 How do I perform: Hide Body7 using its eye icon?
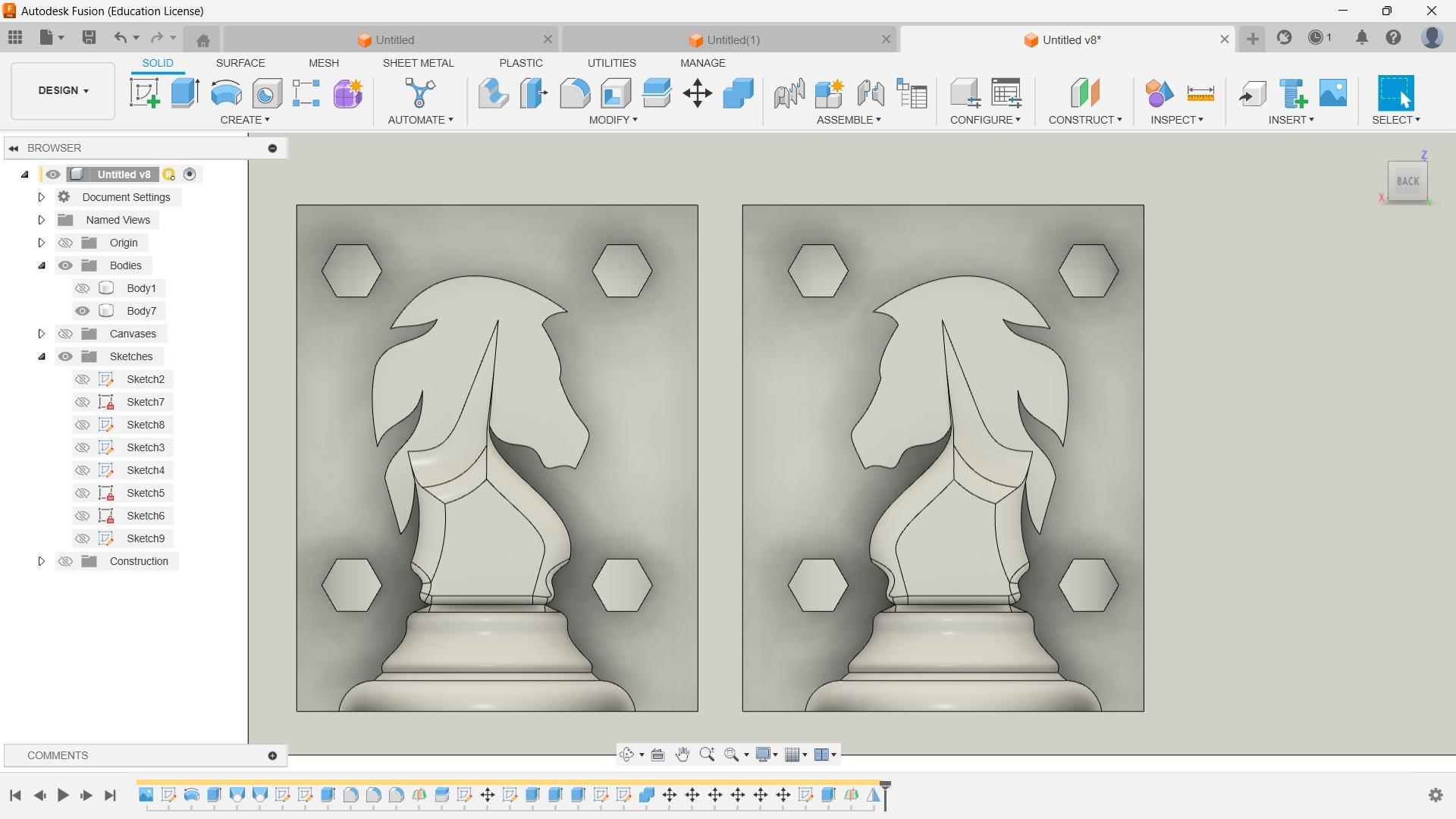click(x=83, y=311)
